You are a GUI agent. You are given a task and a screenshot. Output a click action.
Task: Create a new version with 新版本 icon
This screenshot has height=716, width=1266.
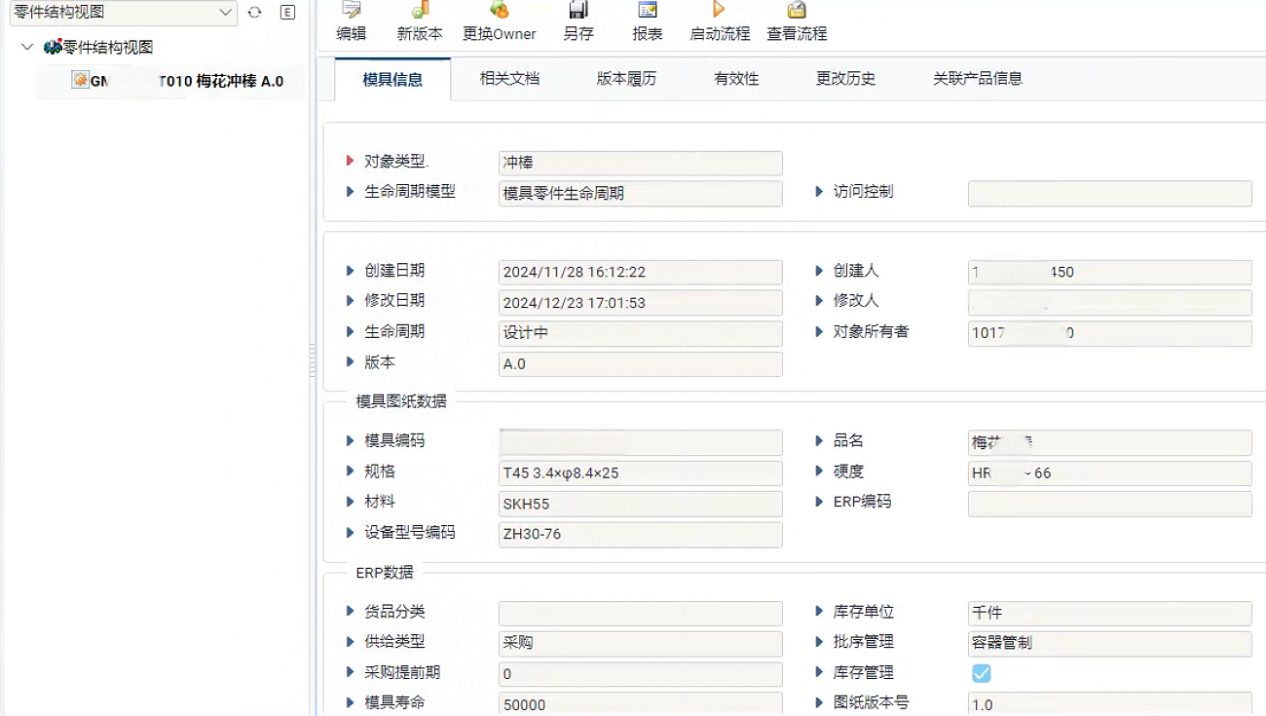tap(420, 12)
